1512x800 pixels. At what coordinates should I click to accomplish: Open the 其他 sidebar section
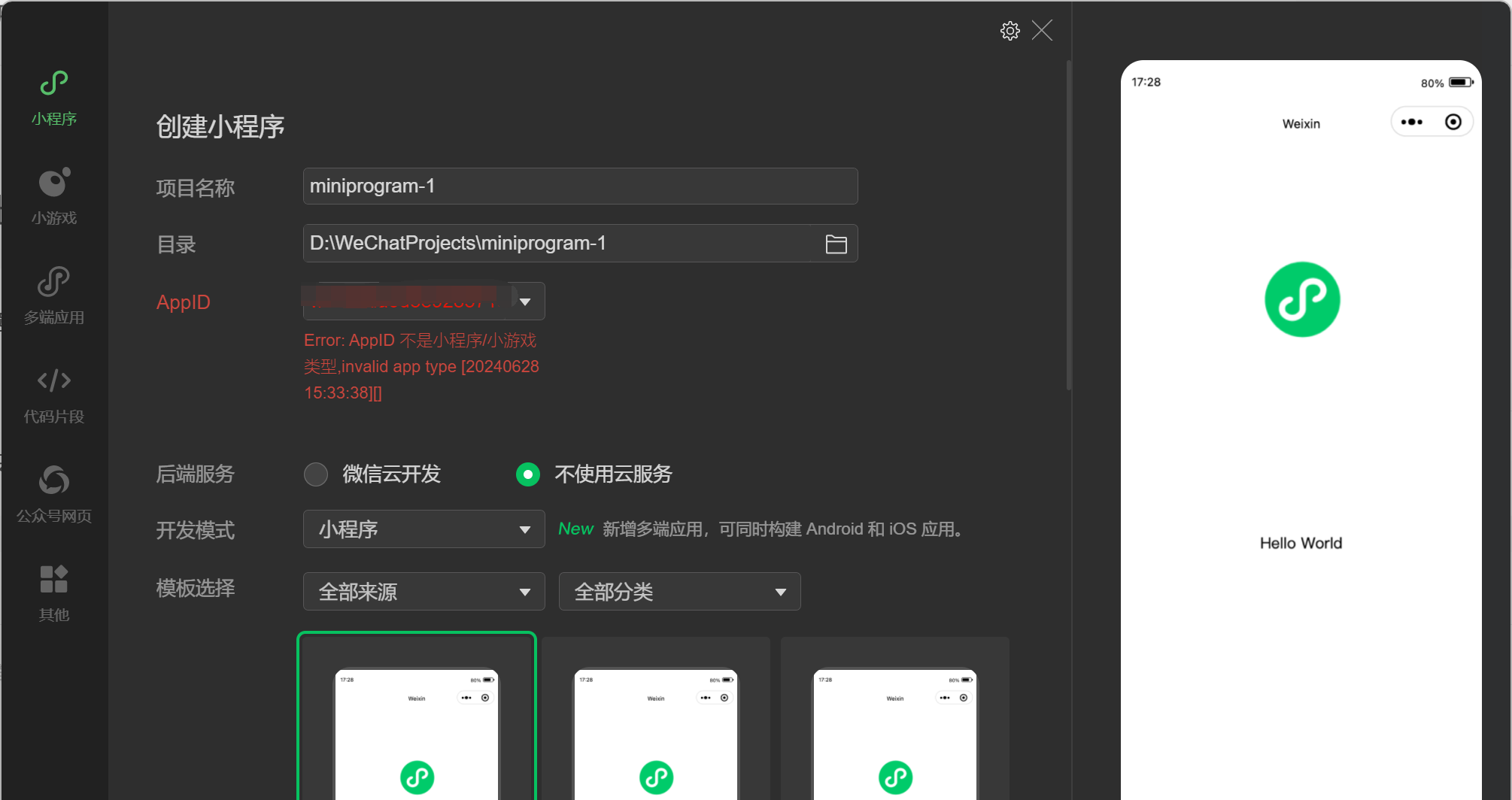(54, 593)
